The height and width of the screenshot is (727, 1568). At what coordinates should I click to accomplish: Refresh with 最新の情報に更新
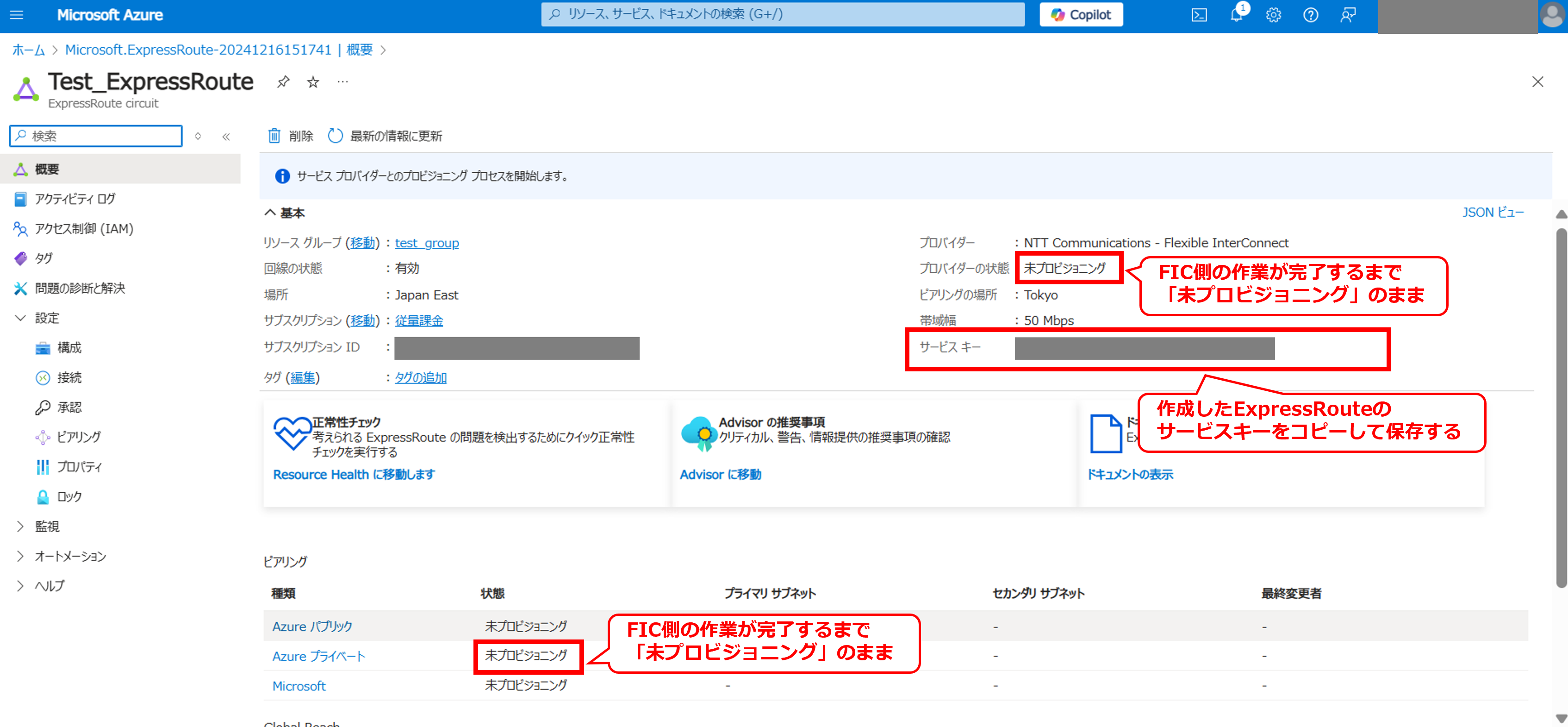click(385, 136)
